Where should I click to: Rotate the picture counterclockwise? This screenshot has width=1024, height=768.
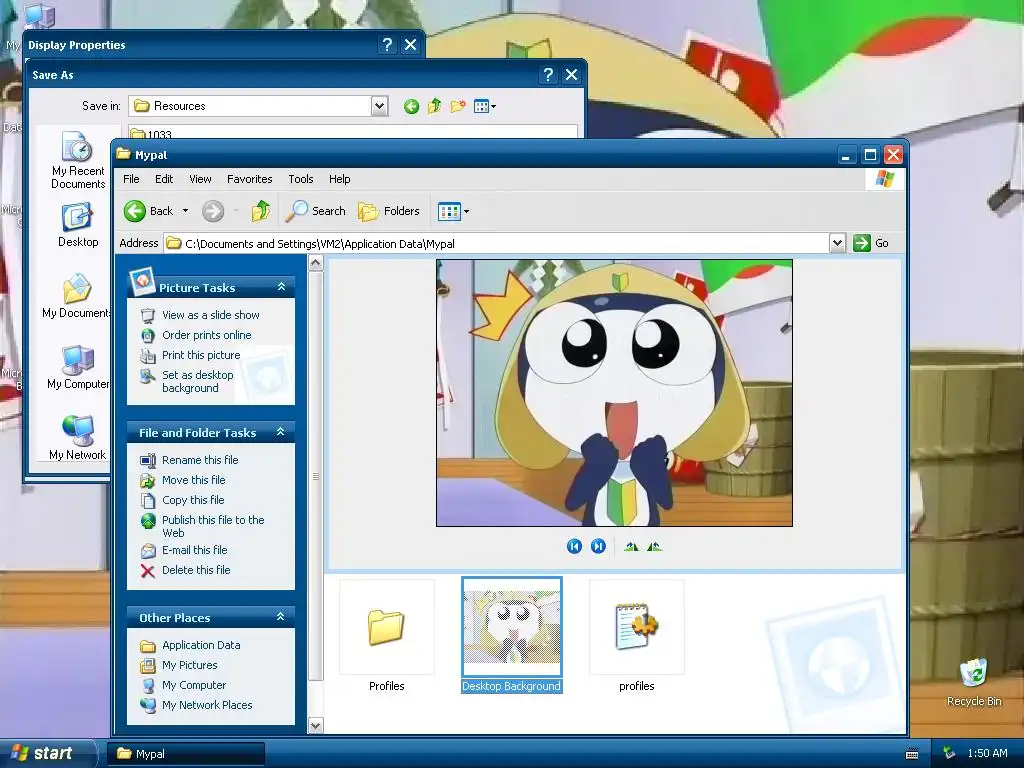[654, 546]
